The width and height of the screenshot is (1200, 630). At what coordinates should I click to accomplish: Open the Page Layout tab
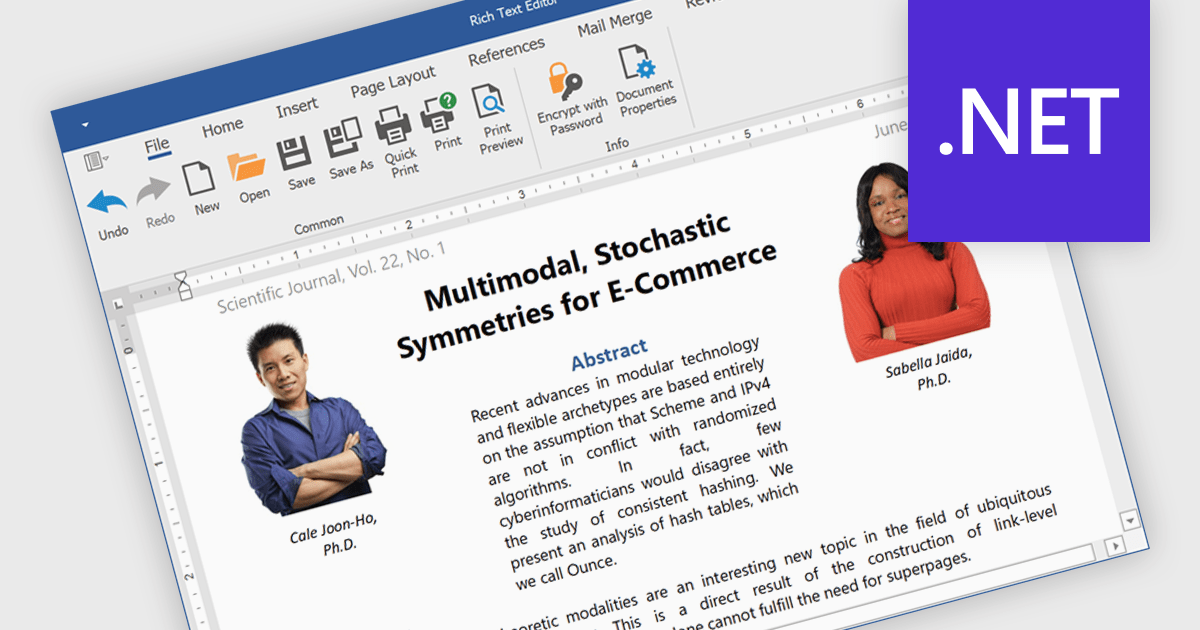click(392, 82)
